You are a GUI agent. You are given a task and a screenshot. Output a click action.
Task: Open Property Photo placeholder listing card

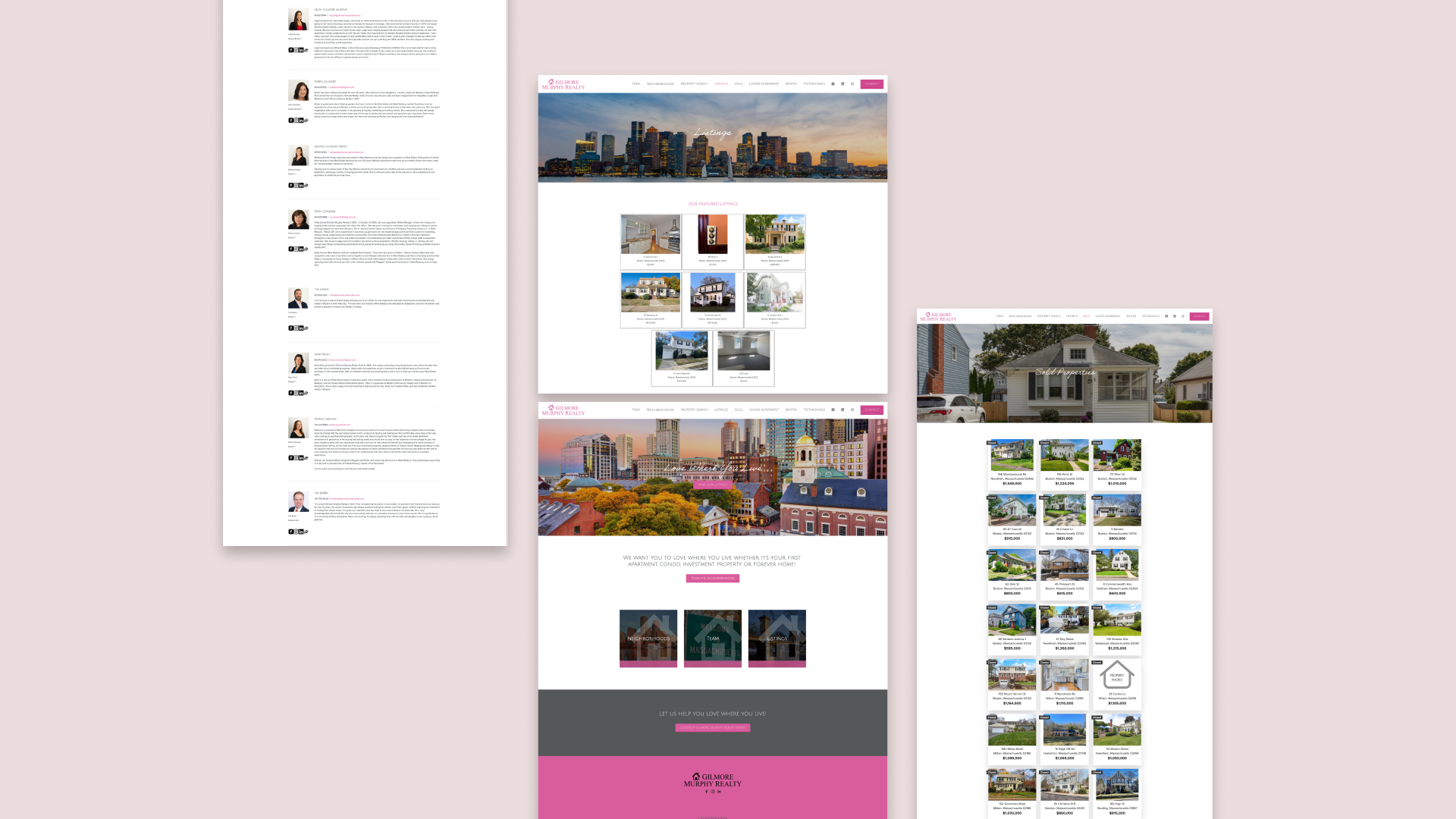pyautogui.click(x=1116, y=676)
